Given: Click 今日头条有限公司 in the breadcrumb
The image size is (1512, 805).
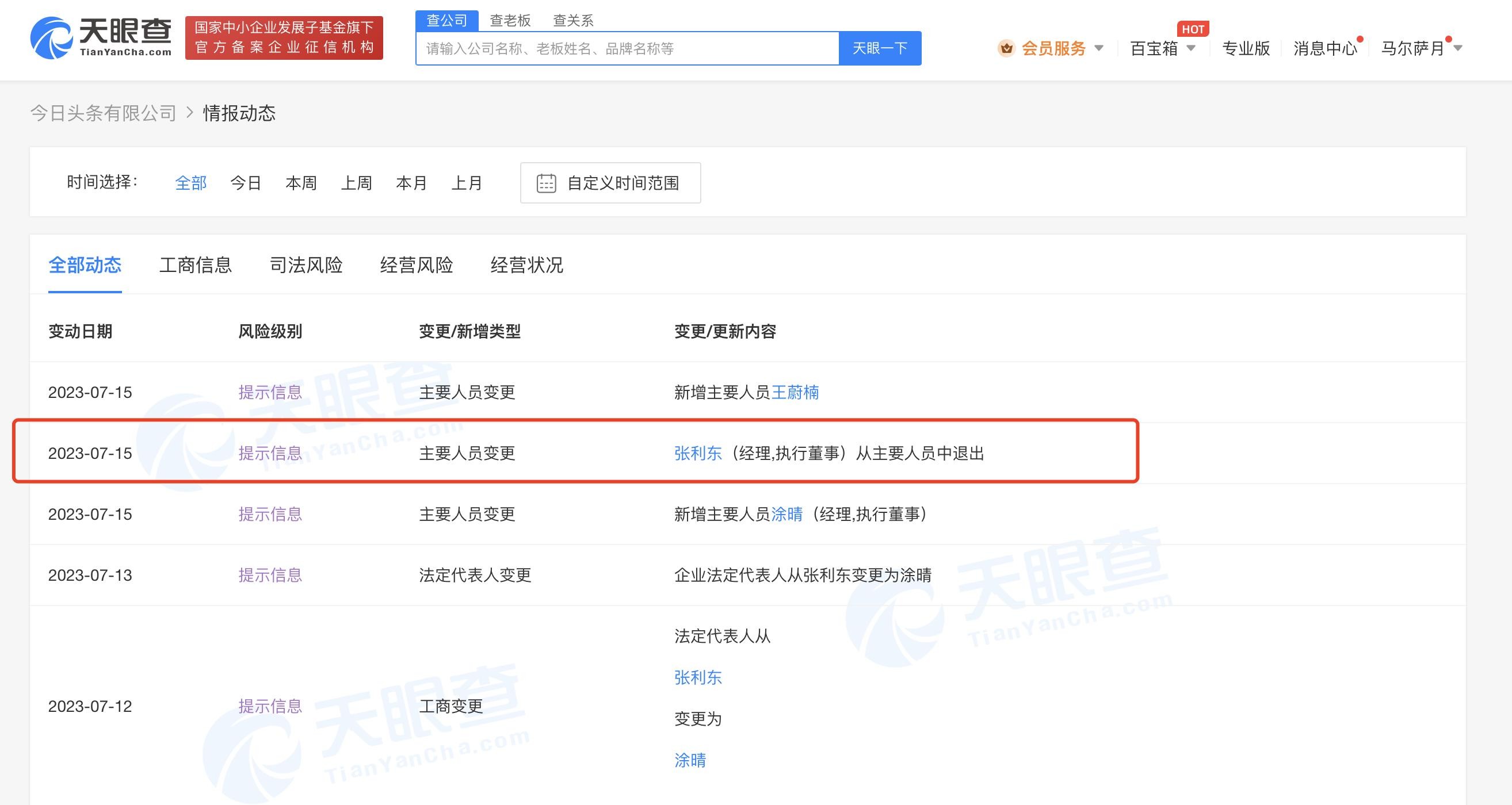Looking at the screenshot, I should click(x=104, y=113).
